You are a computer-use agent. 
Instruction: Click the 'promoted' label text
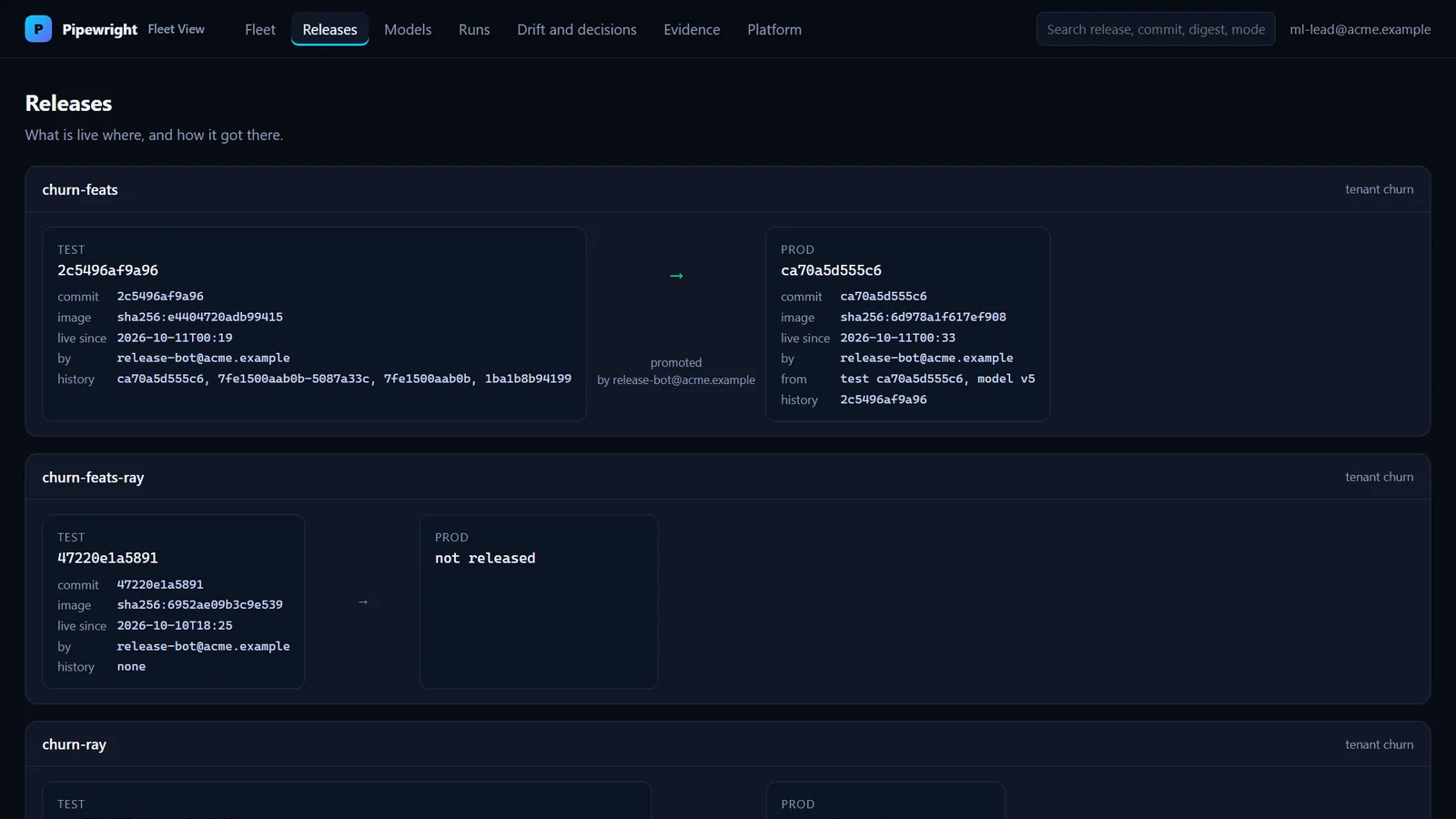[676, 362]
